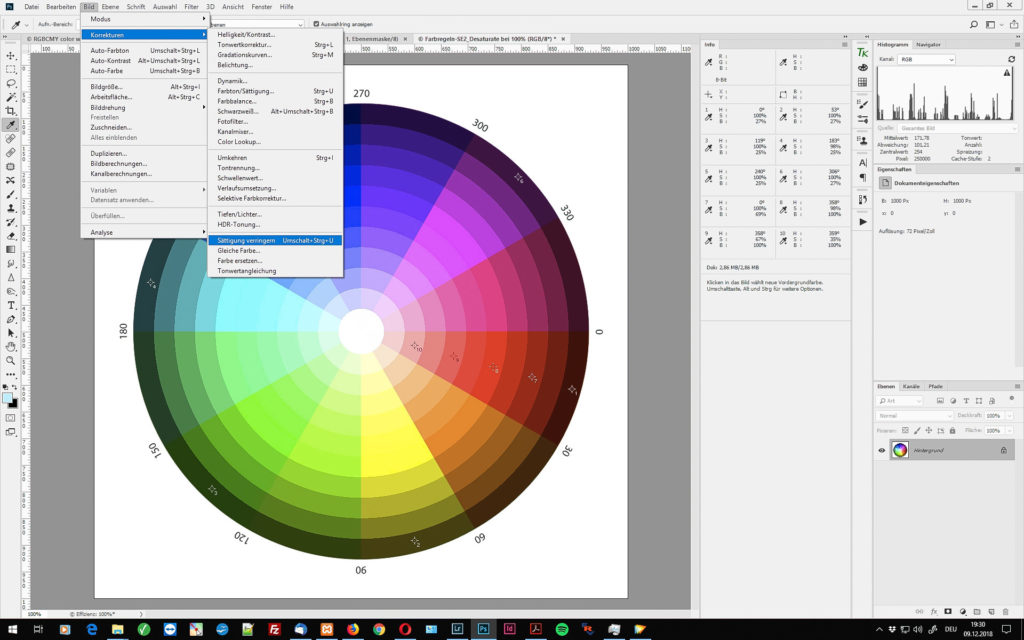The height and width of the screenshot is (640, 1024).
Task: Select the Clone Stamp tool
Action: pyautogui.click(x=11, y=208)
